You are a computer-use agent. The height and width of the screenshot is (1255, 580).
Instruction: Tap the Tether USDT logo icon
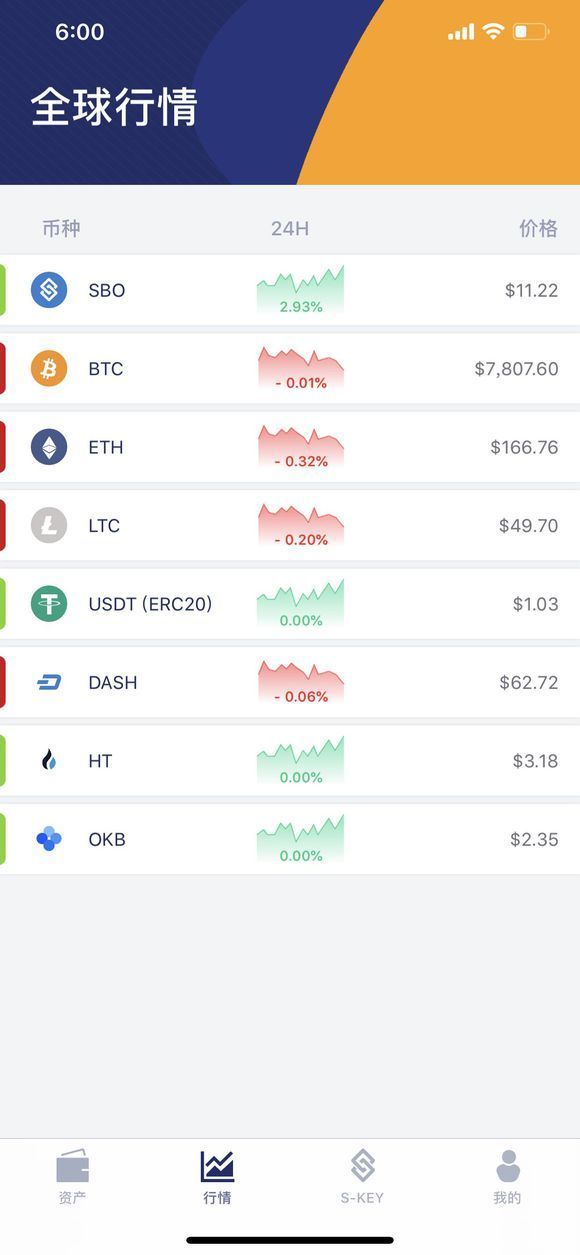(x=49, y=604)
